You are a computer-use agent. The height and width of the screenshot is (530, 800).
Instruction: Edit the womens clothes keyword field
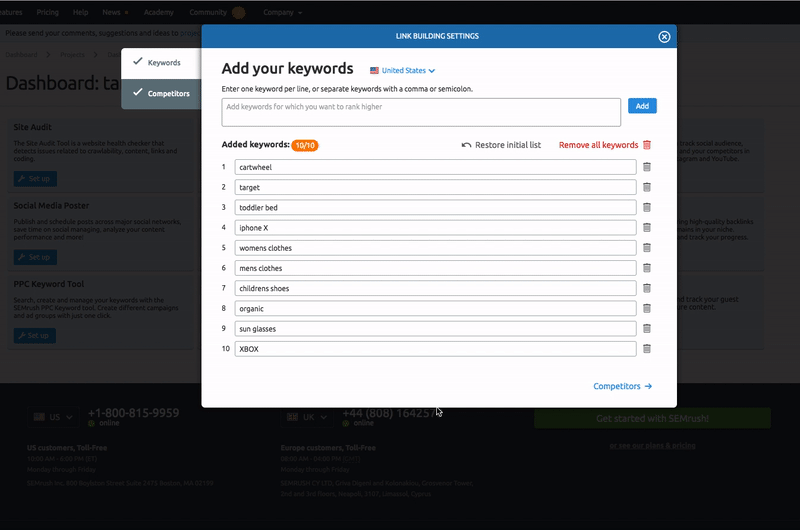[435, 247]
